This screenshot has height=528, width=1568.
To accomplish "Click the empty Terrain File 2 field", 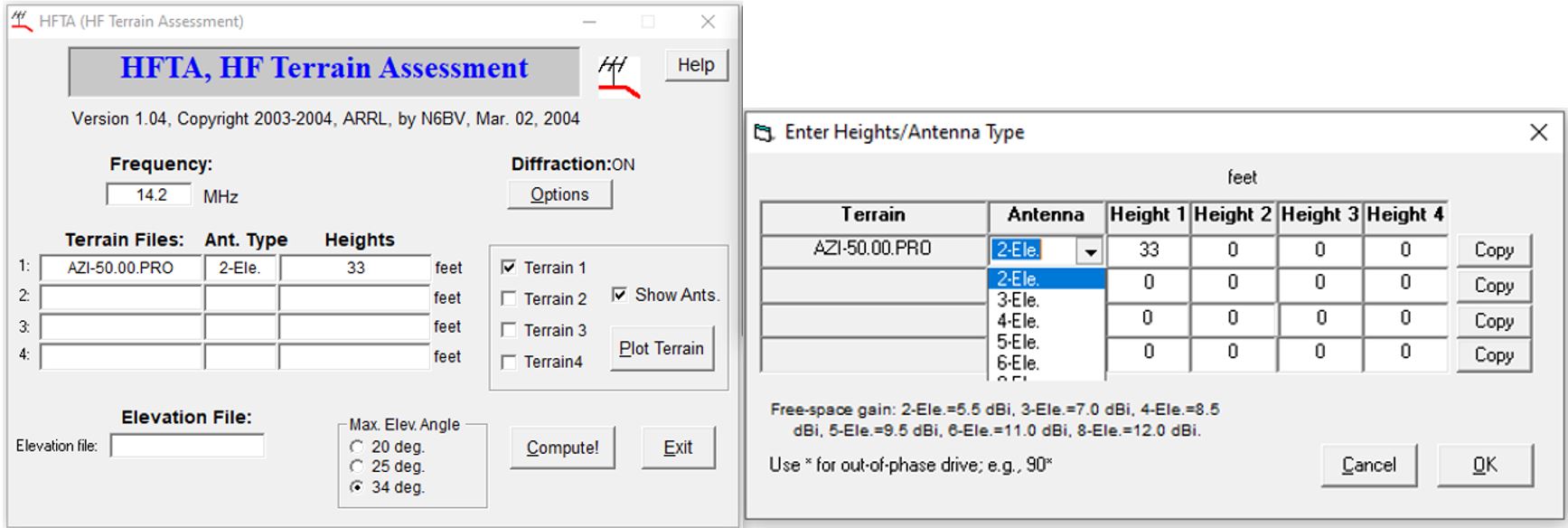I will coord(121,297).
